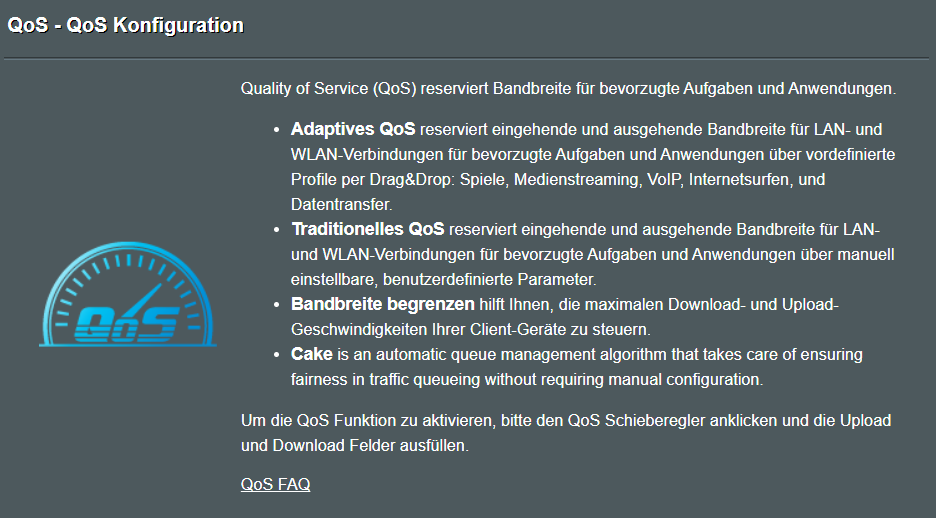The height and width of the screenshot is (518, 936).
Task: Click the blue QoS speedometer icon
Action: [128, 294]
